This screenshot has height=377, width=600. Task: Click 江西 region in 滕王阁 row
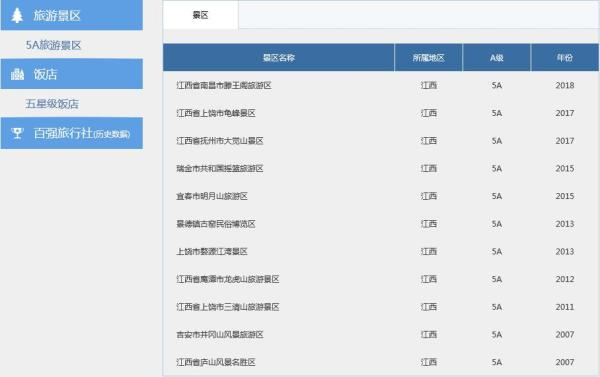pyautogui.click(x=429, y=85)
